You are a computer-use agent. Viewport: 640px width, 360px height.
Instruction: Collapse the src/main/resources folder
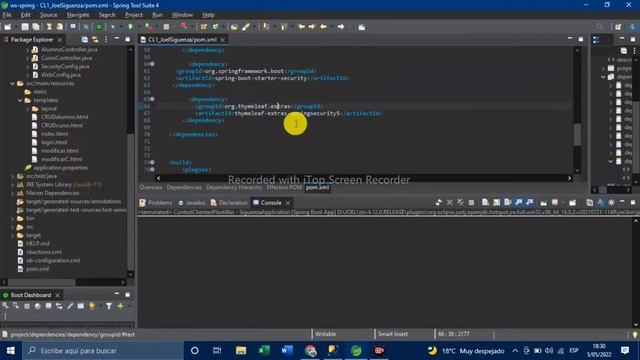point(13,83)
